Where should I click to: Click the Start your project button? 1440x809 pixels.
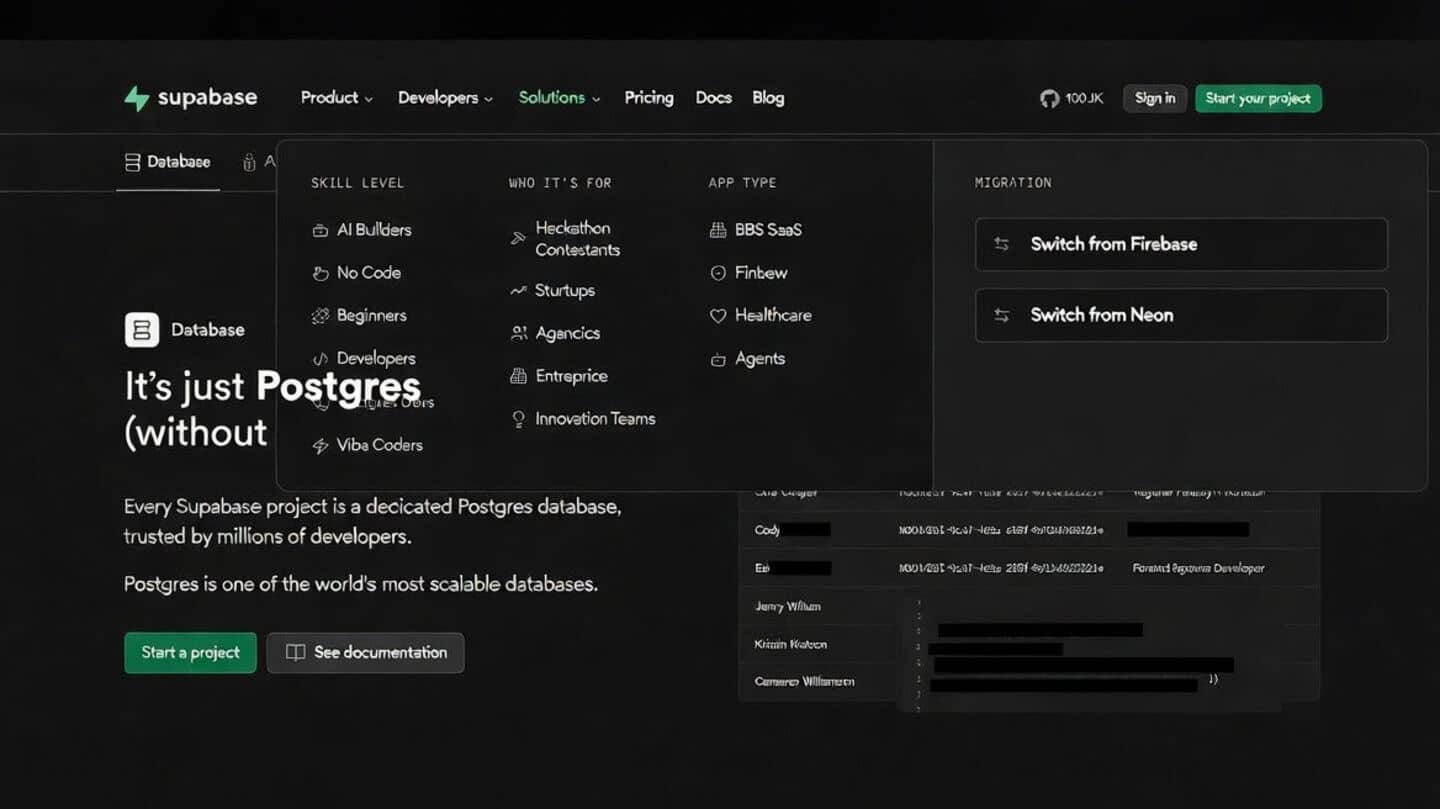[x=1258, y=98]
